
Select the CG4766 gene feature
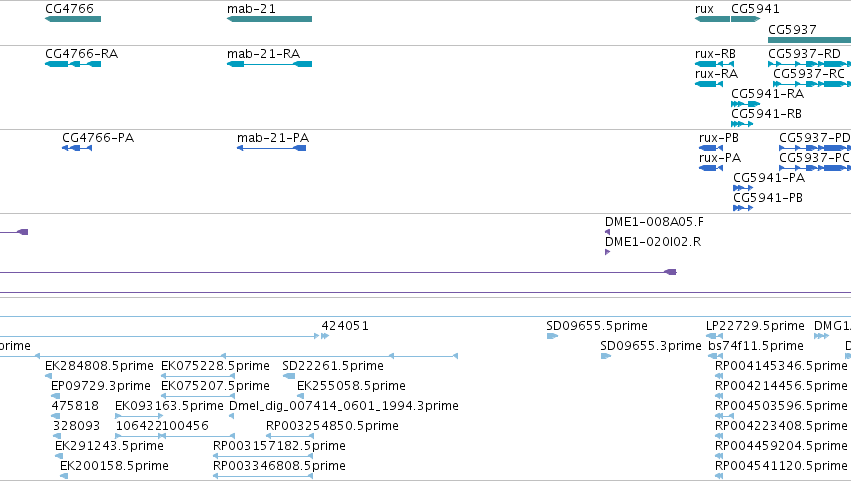point(73,19)
